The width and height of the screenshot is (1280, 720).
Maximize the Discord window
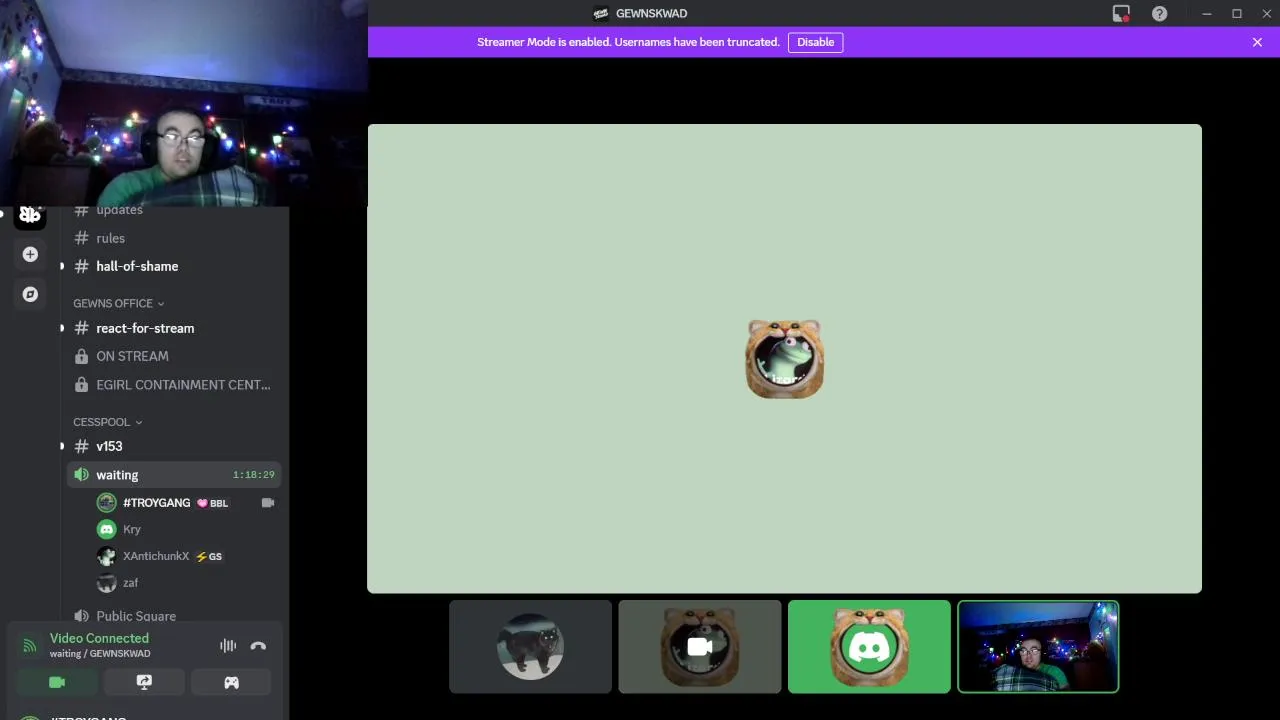pos(1237,13)
